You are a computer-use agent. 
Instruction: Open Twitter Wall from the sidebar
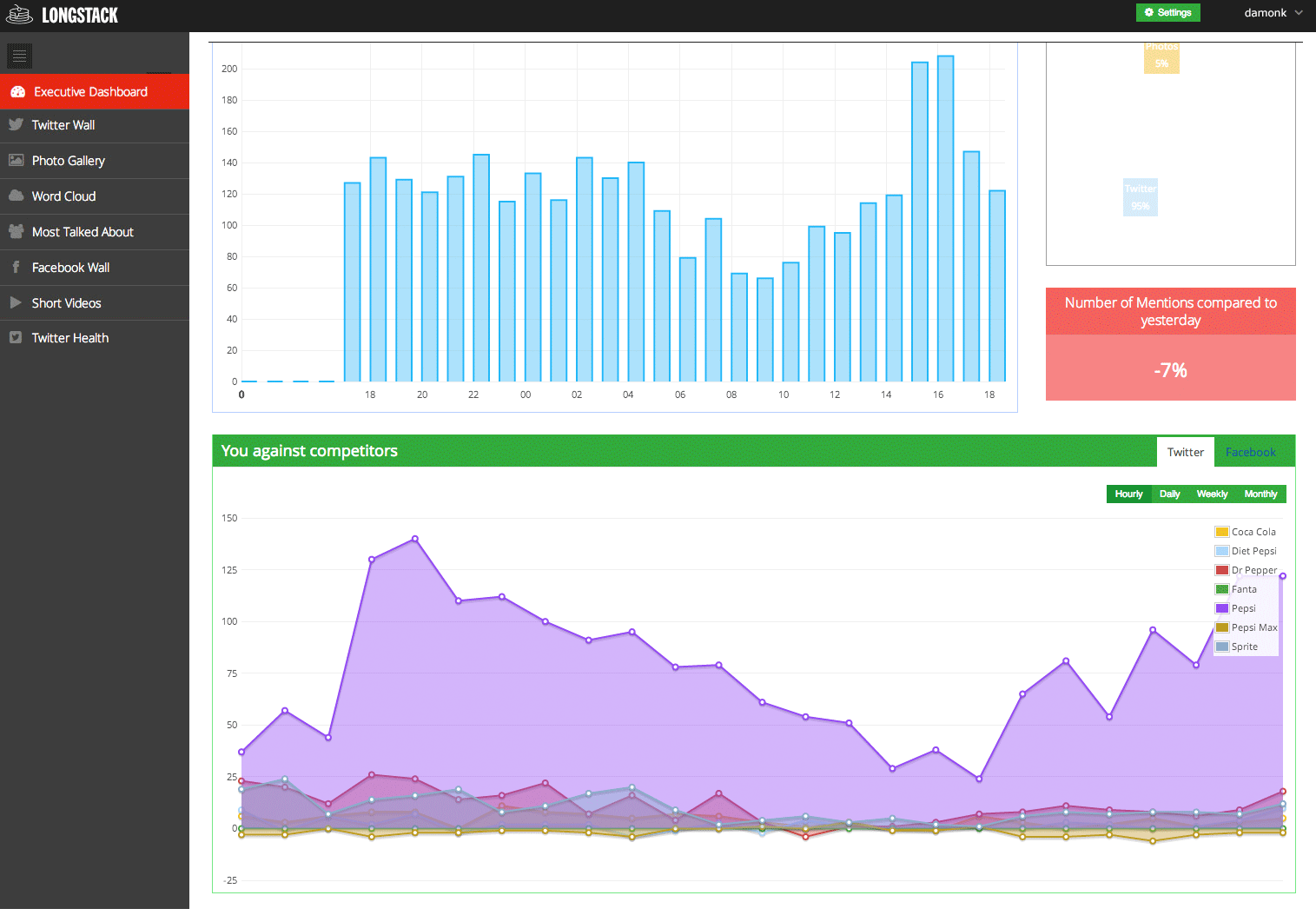(95, 125)
